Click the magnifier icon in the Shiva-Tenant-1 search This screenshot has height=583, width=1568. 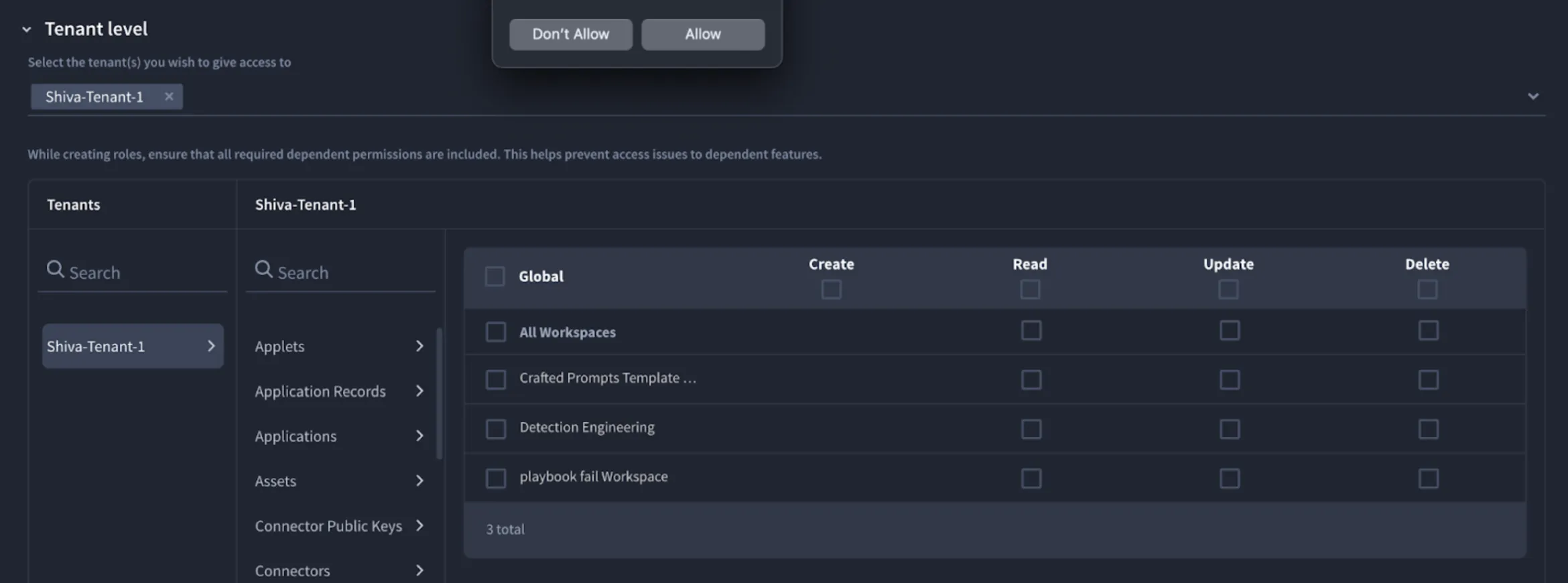point(263,269)
